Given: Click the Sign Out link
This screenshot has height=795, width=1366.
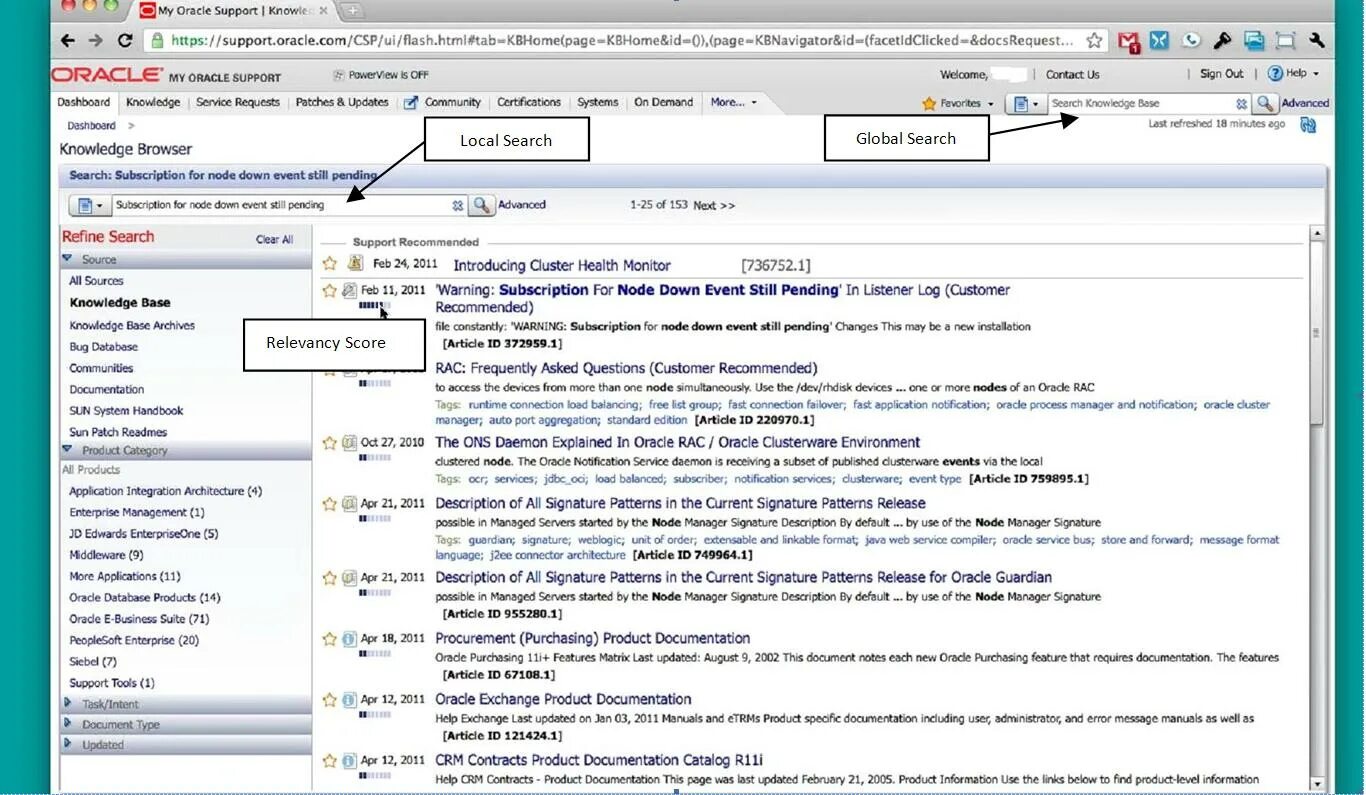Looking at the screenshot, I should [x=1221, y=74].
